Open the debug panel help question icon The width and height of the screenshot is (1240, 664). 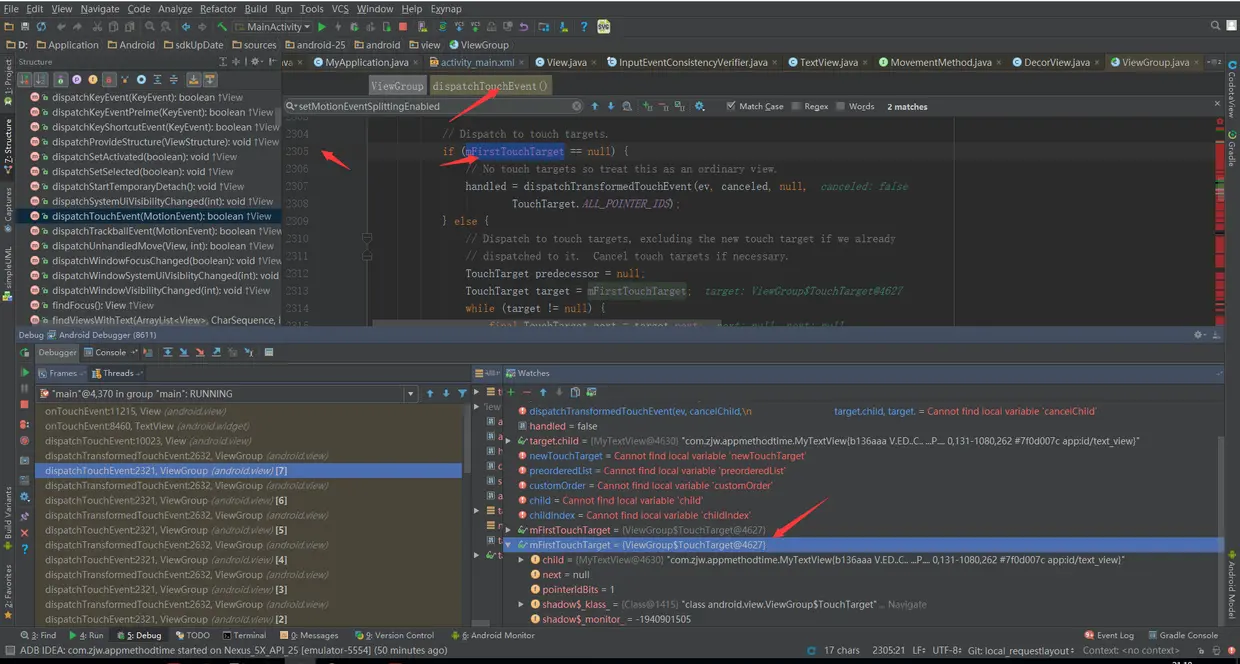tap(25, 549)
